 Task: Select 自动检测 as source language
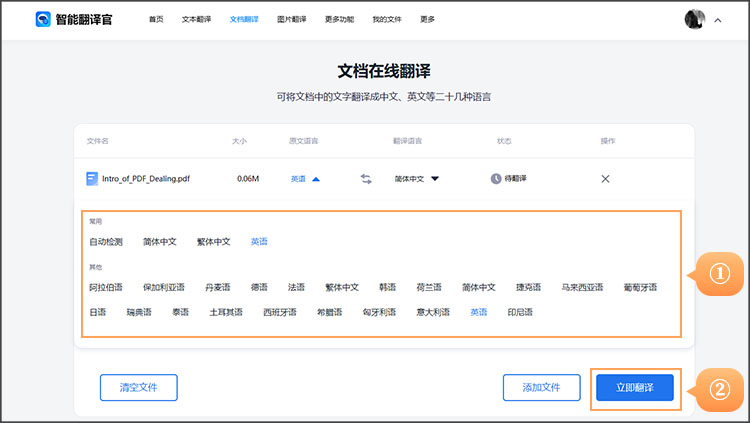pyautogui.click(x=106, y=241)
